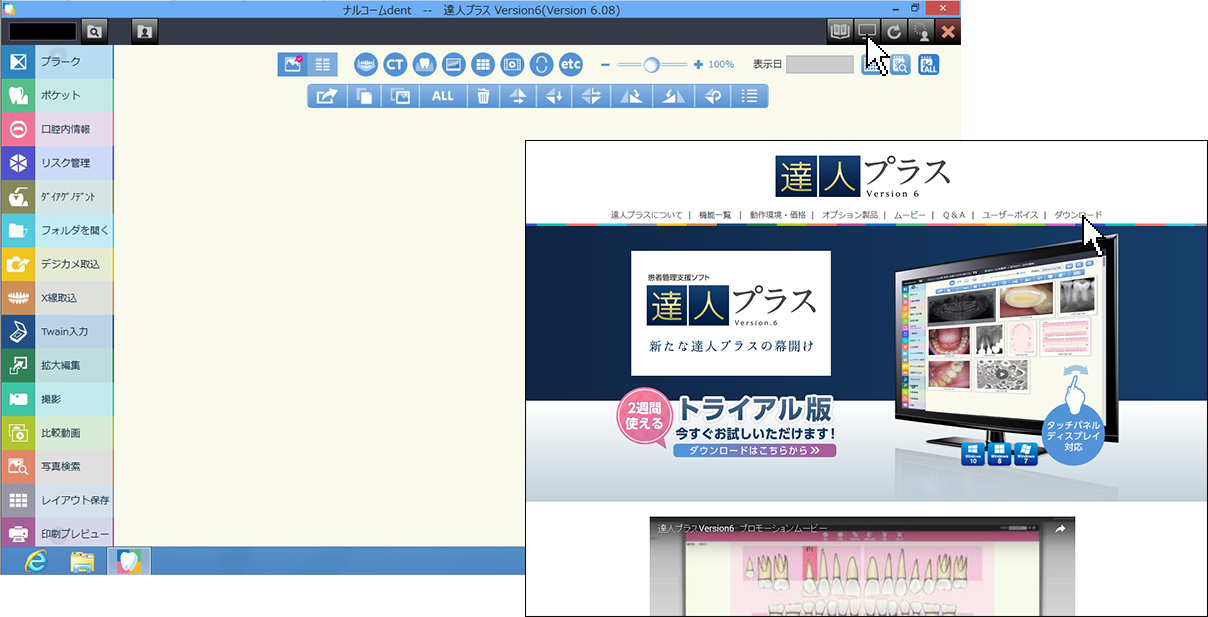This screenshot has height=617, width=1208.
Task: Click the user settings gear icon in header
Action: click(x=921, y=31)
